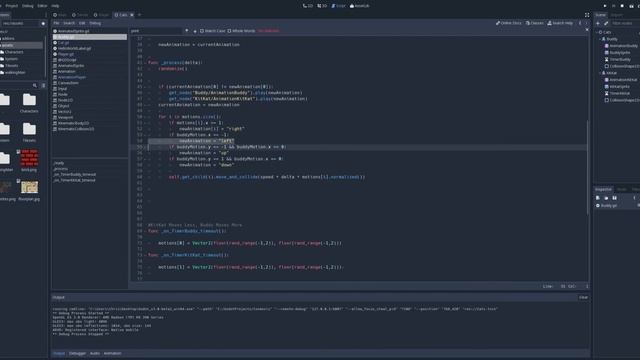Image resolution: width=640 pixels, height=360 pixels.
Task: Add a new node in Scene dock
Action: click(x=598, y=23)
